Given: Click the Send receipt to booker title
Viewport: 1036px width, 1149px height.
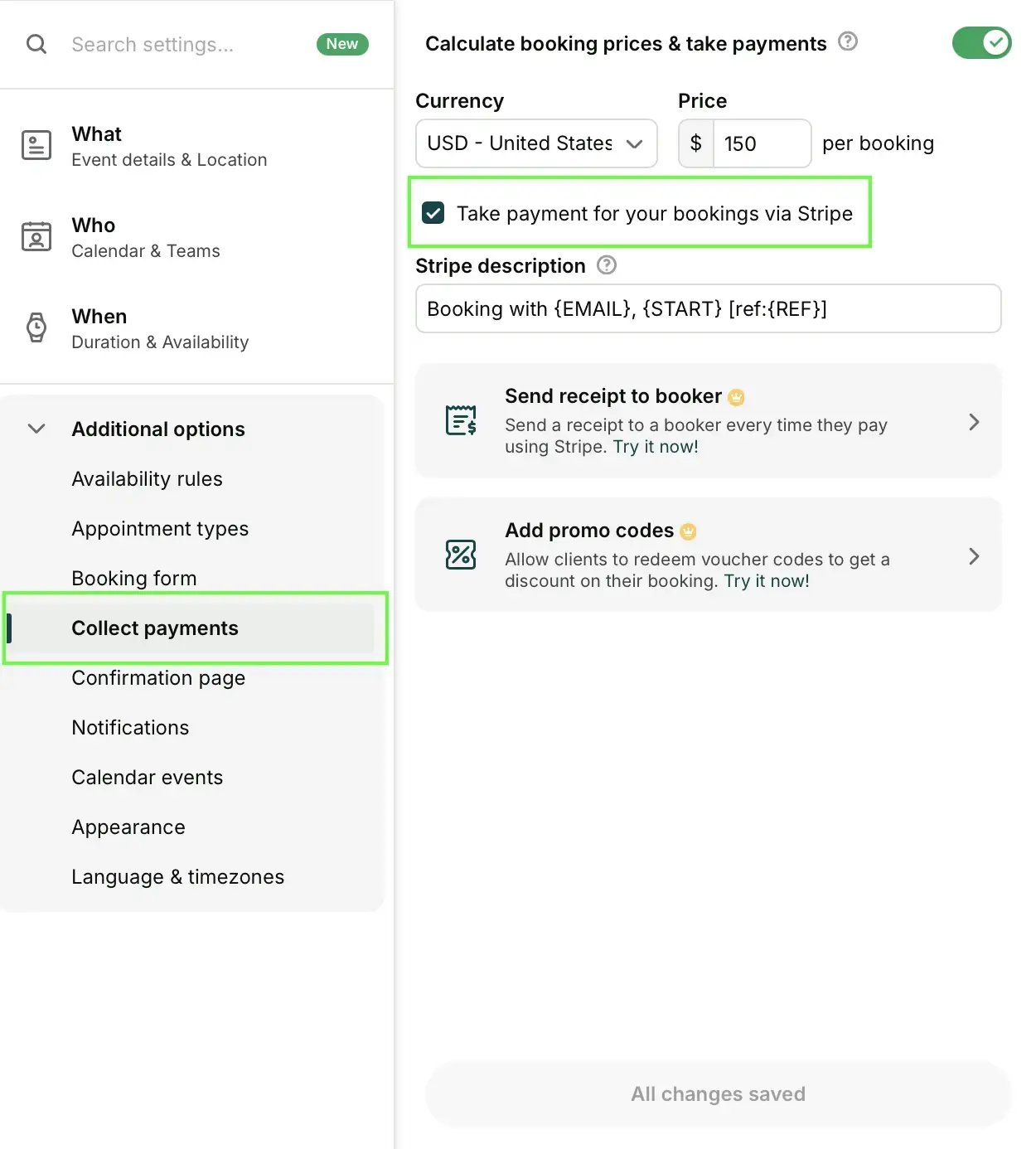Looking at the screenshot, I should pyautogui.click(x=613, y=396).
